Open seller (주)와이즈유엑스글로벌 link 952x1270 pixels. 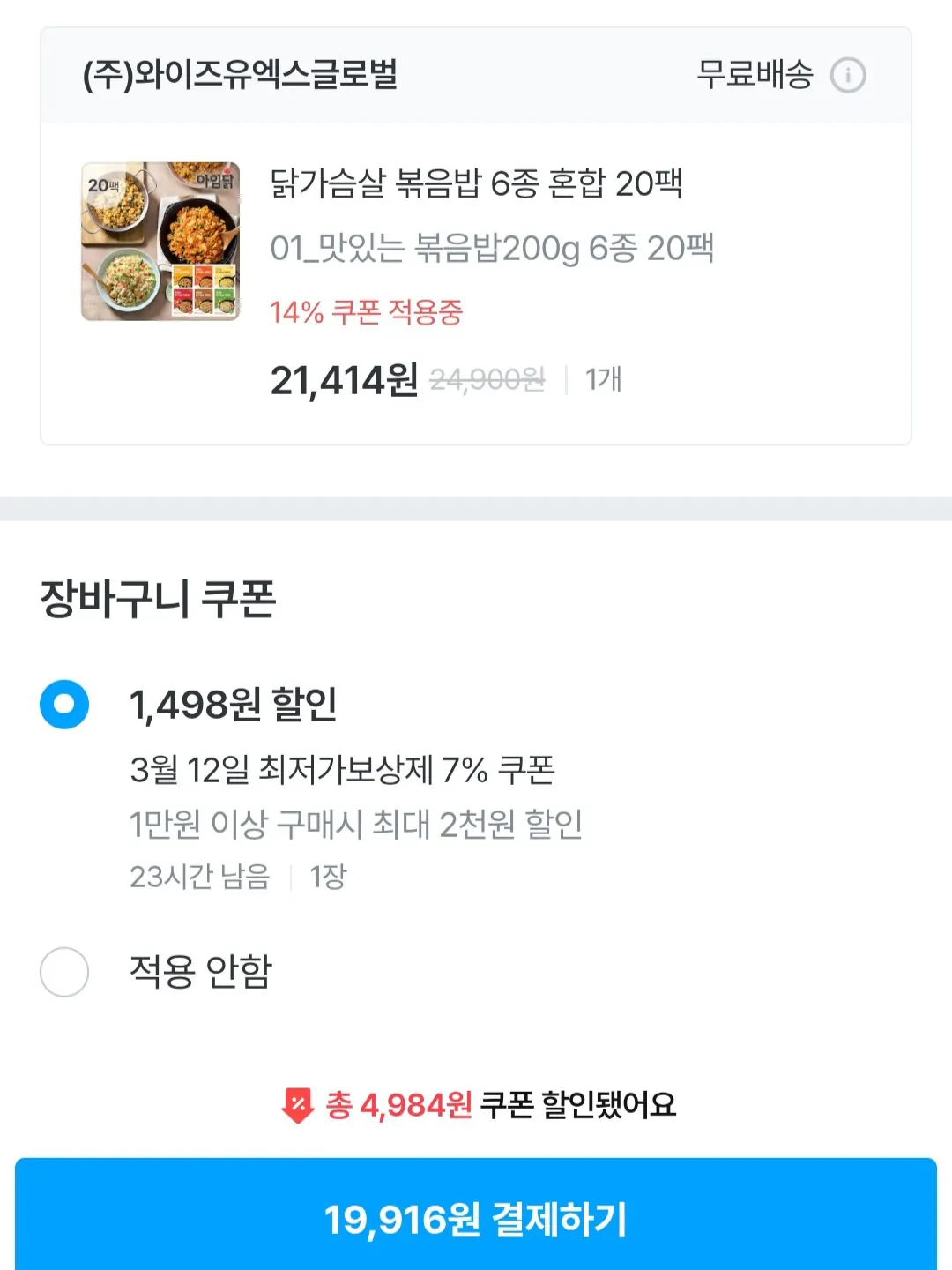(240, 75)
